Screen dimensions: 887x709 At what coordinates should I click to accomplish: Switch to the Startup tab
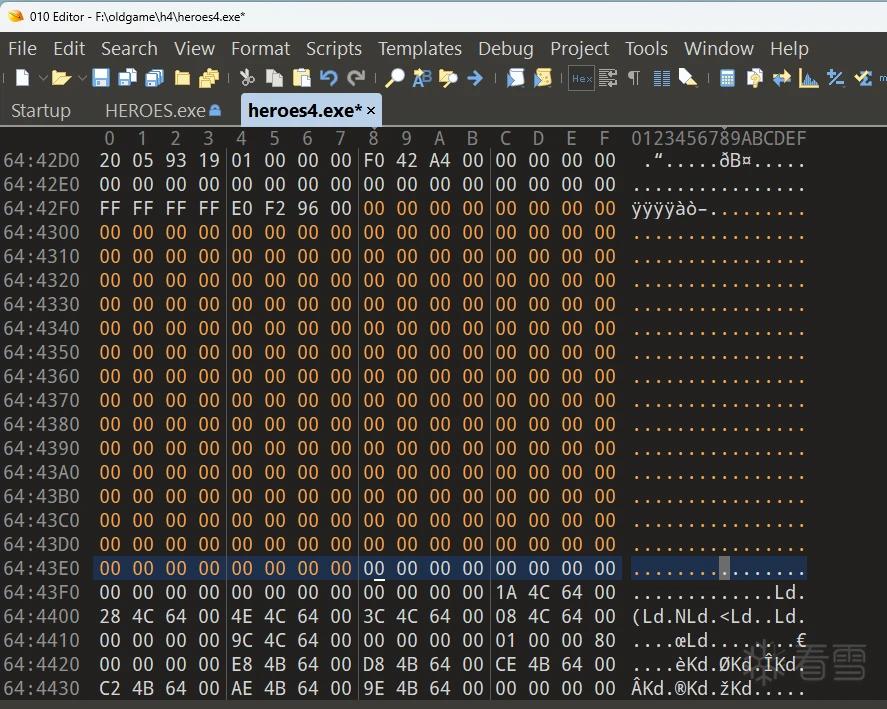click(41, 110)
